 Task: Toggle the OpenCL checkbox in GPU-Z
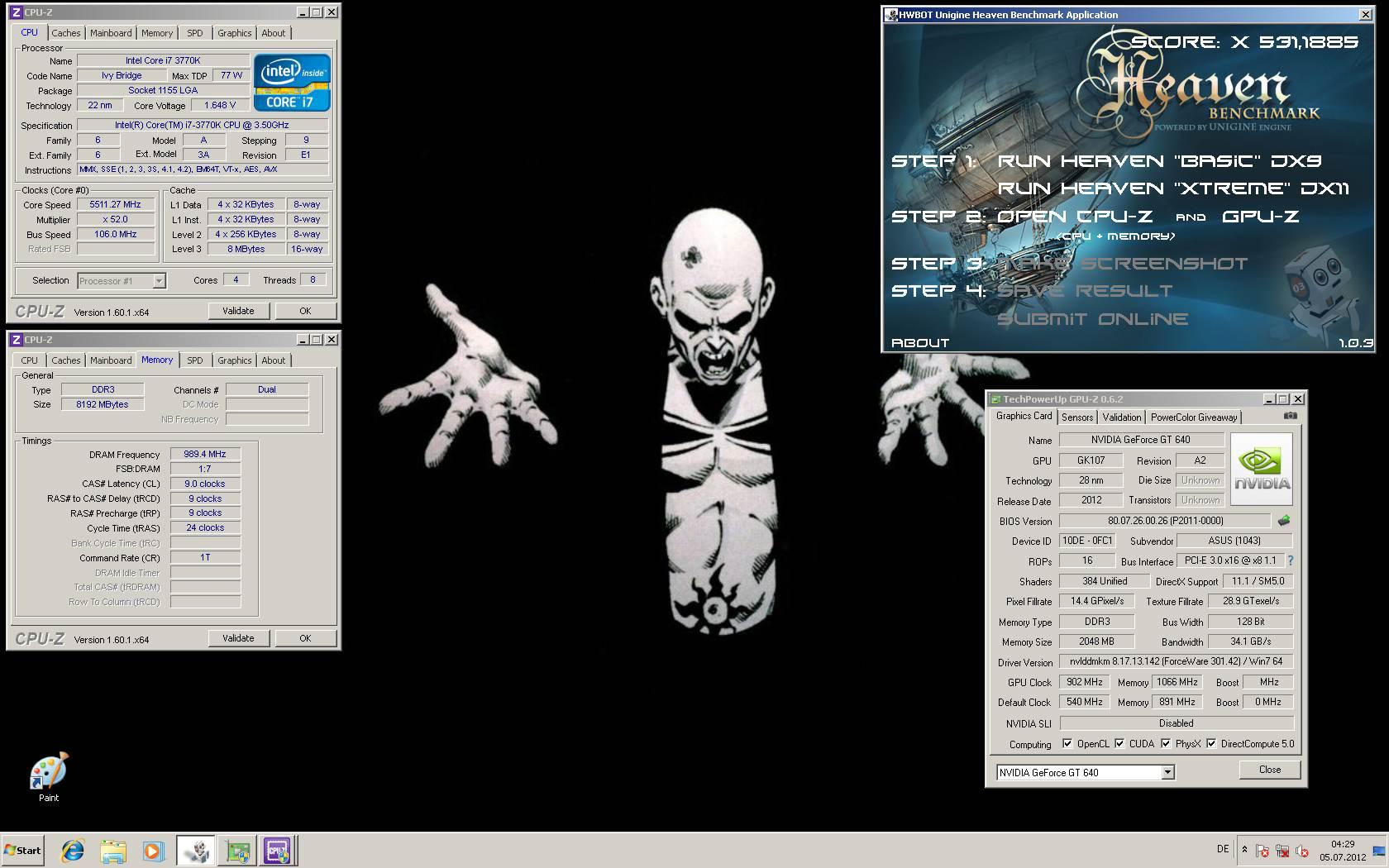point(1067,744)
